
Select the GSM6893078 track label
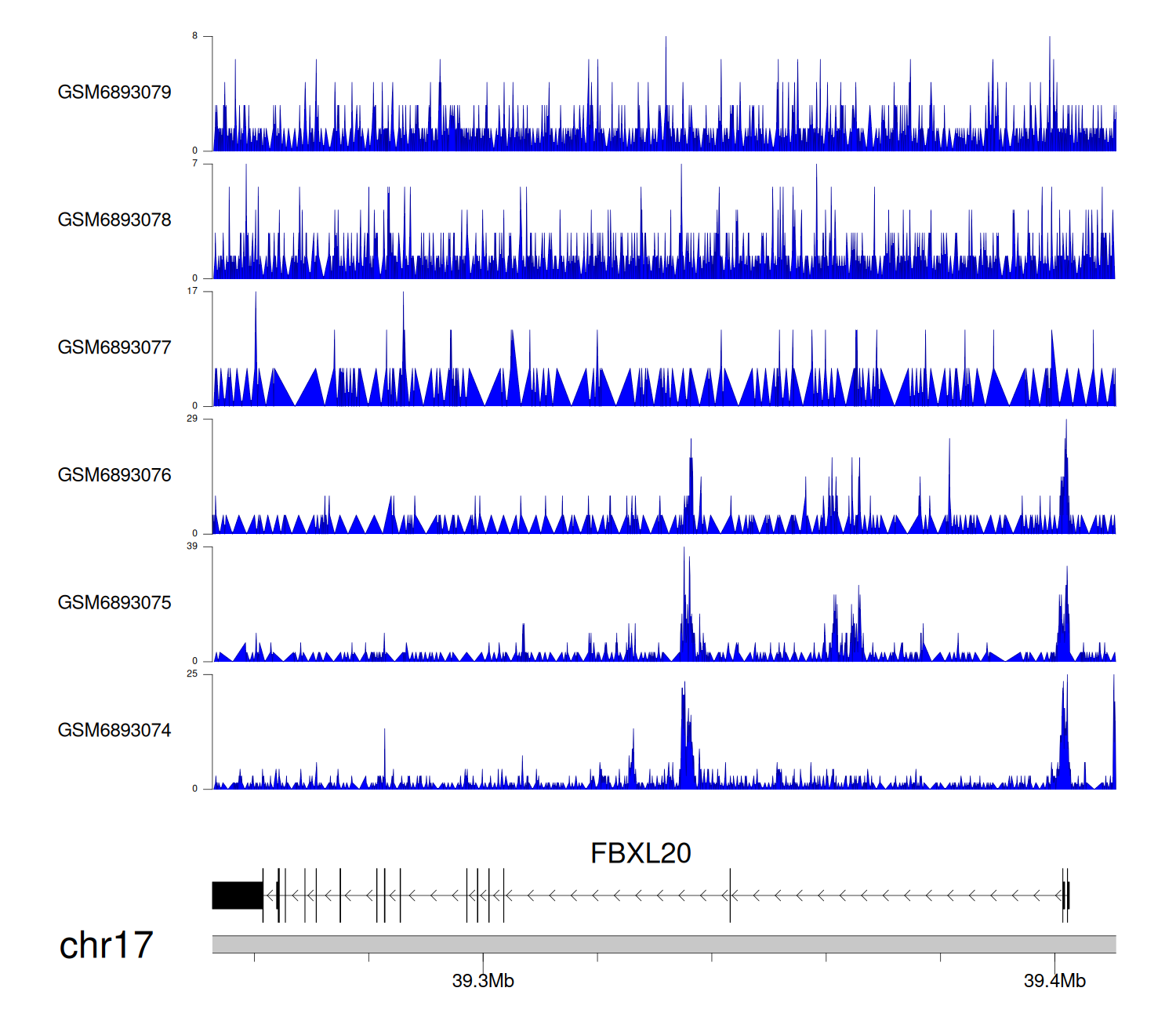(x=114, y=220)
